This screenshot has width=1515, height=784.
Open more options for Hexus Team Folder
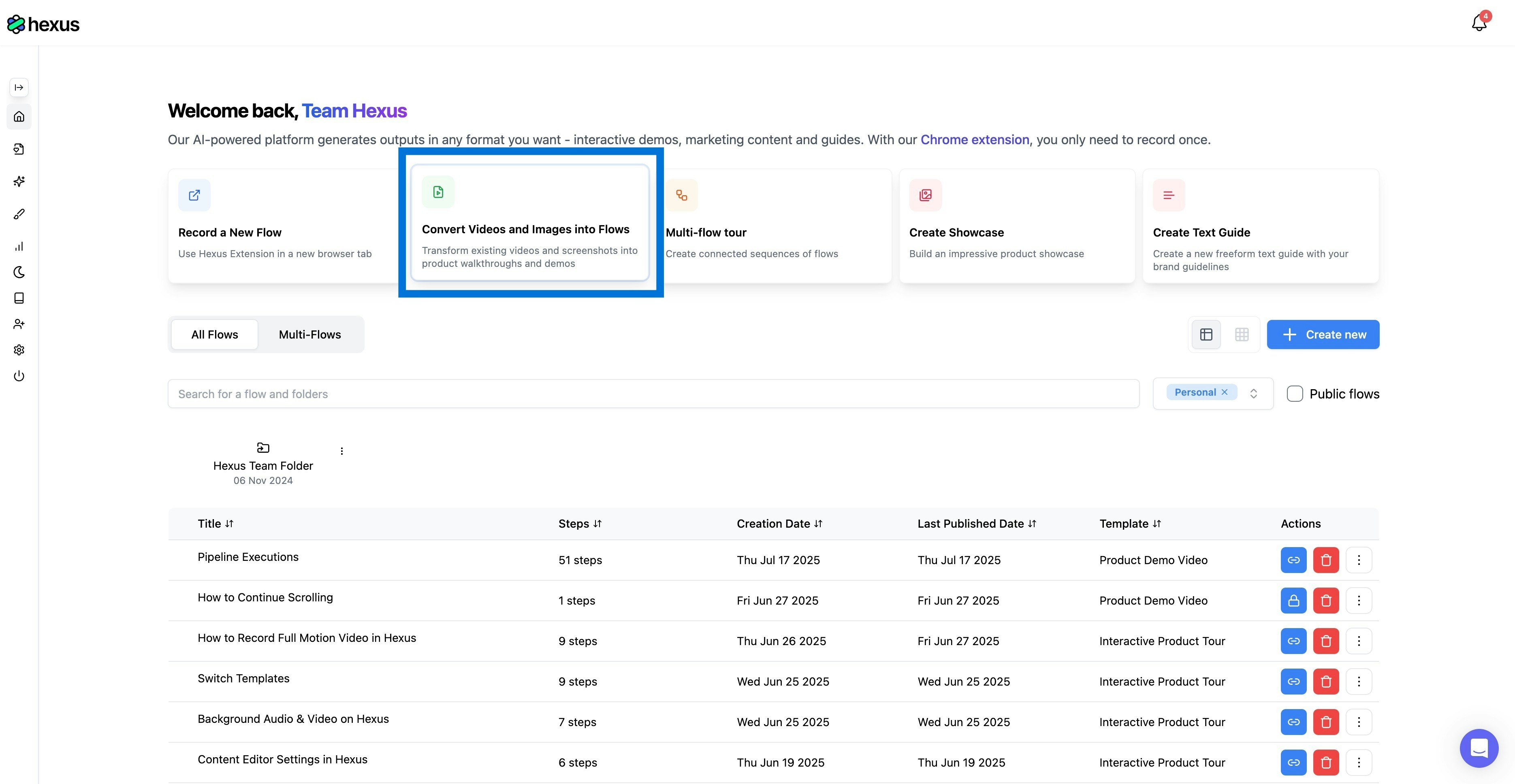[342, 451]
